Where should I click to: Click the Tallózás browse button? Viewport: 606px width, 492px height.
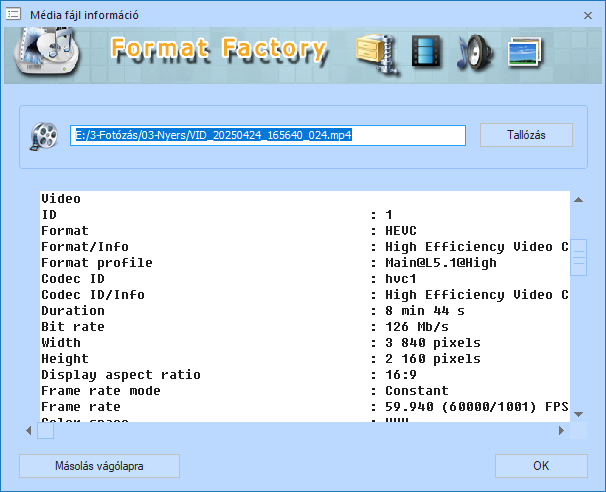pyautogui.click(x=526, y=135)
